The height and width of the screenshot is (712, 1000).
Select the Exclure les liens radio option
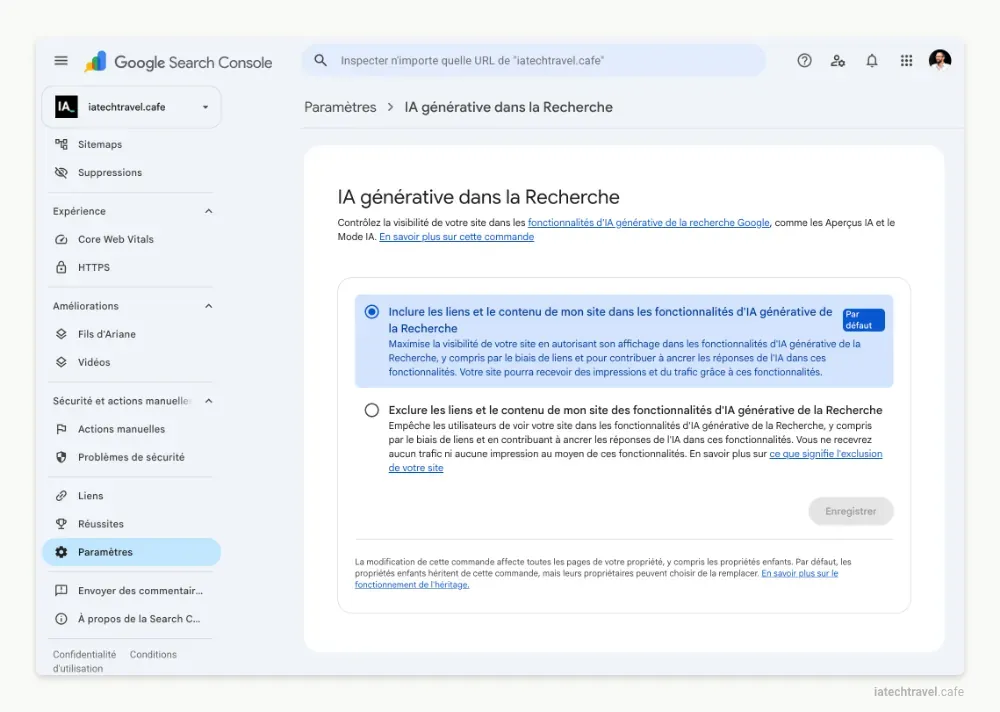coord(371,410)
